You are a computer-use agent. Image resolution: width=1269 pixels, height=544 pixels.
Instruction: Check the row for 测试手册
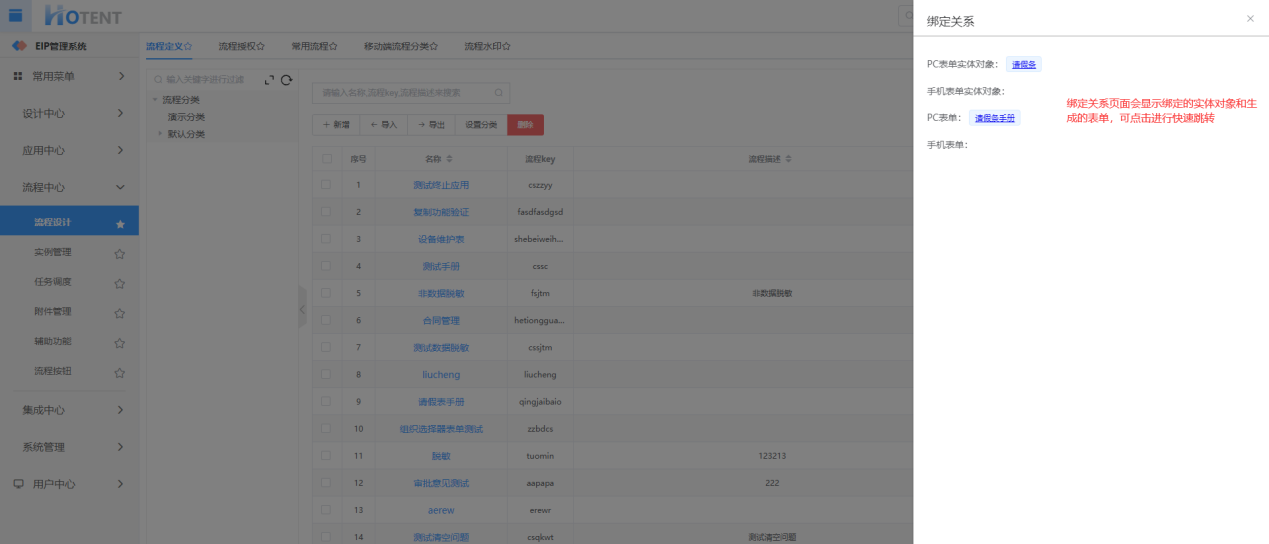[326, 266]
